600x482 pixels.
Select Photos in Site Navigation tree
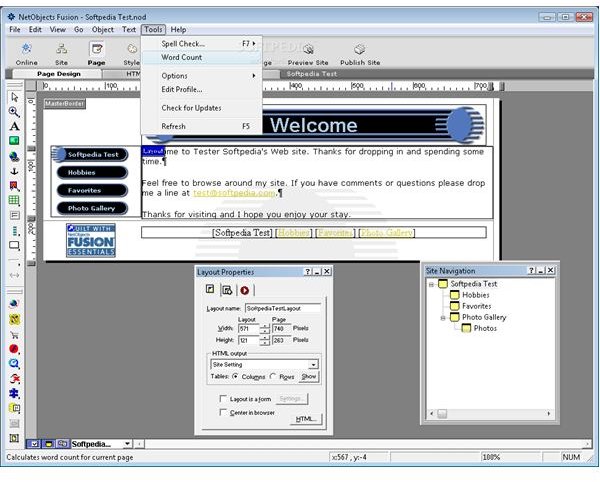[485, 328]
